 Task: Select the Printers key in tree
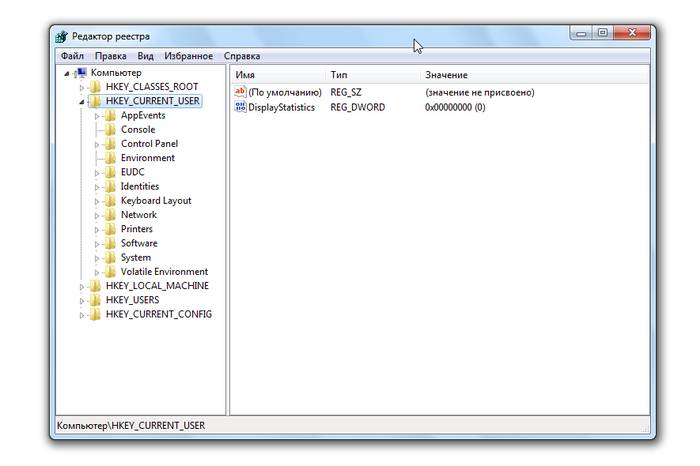[139, 229]
